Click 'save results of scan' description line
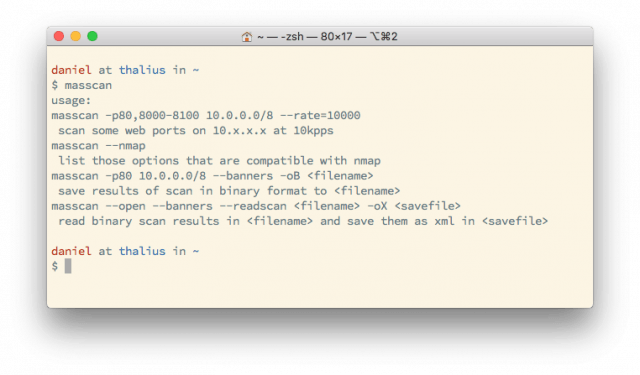Viewport: 640px width, 375px height. [x=229, y=191]
